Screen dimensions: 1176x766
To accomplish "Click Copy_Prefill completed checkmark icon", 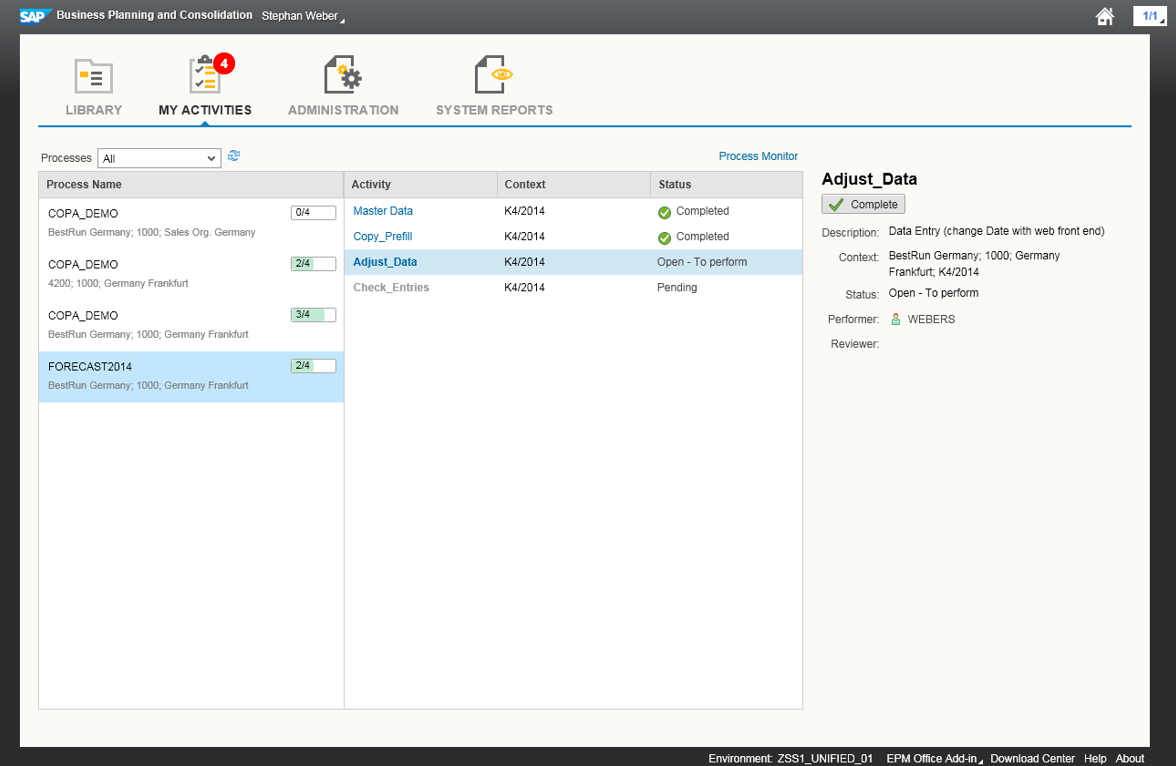I will pyautogui.click(x=664, y=238).
